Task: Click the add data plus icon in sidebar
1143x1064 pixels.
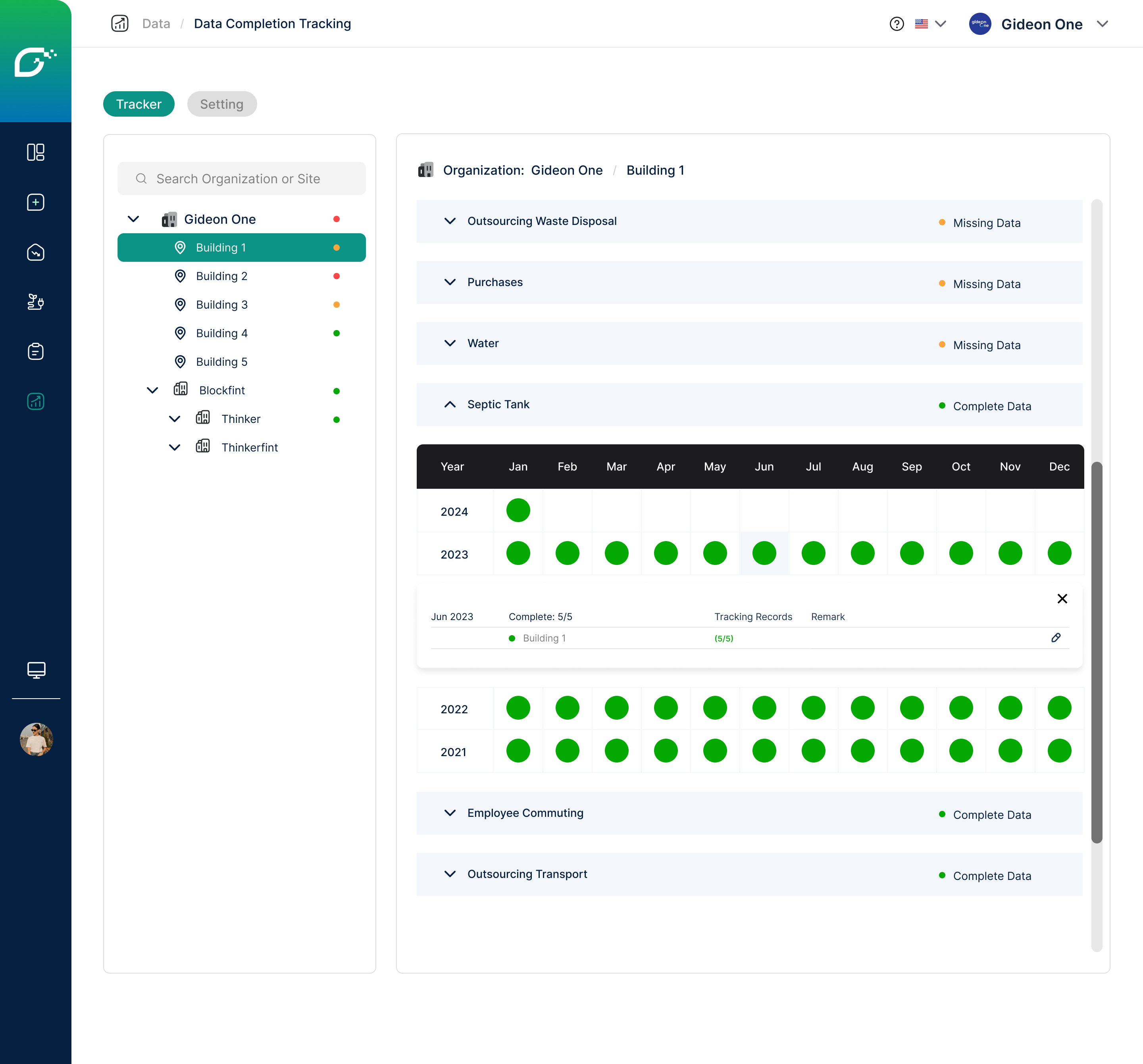Action: tap(36, 202)
